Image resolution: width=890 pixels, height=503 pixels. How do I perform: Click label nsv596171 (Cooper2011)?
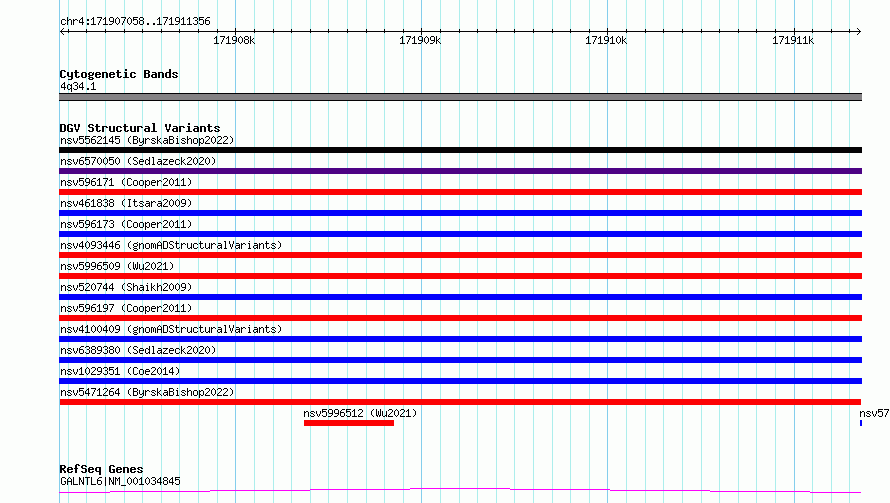click(x=126, y=182)
